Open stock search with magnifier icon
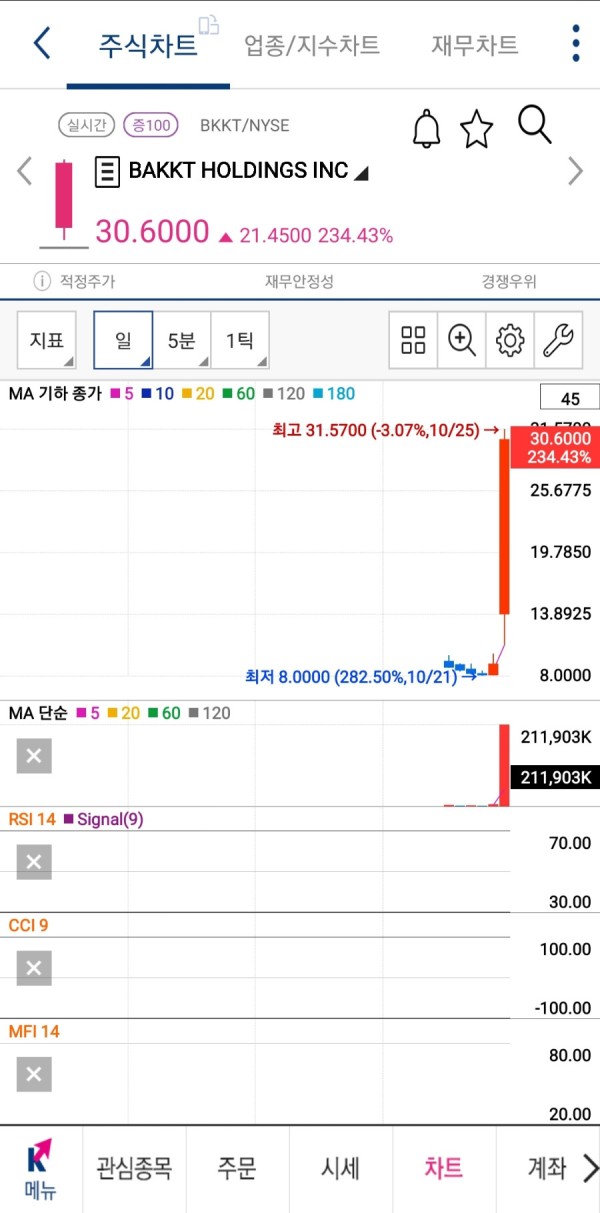The width and height of the screenshot is (600, 1213). pyautogui.click(x=535, y=126)
